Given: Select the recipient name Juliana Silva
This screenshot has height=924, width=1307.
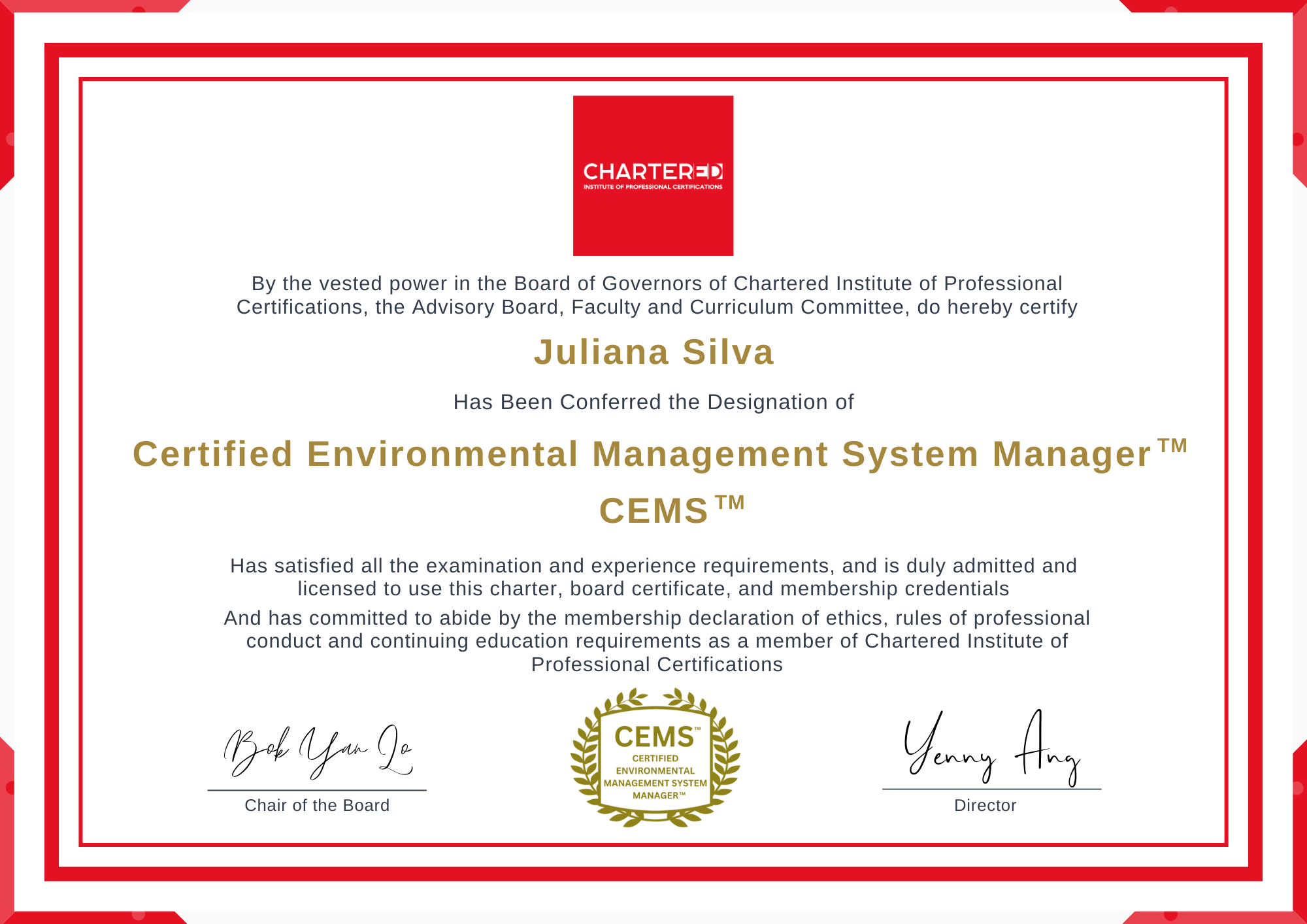Looking at the screenshot, I should 654,352.
